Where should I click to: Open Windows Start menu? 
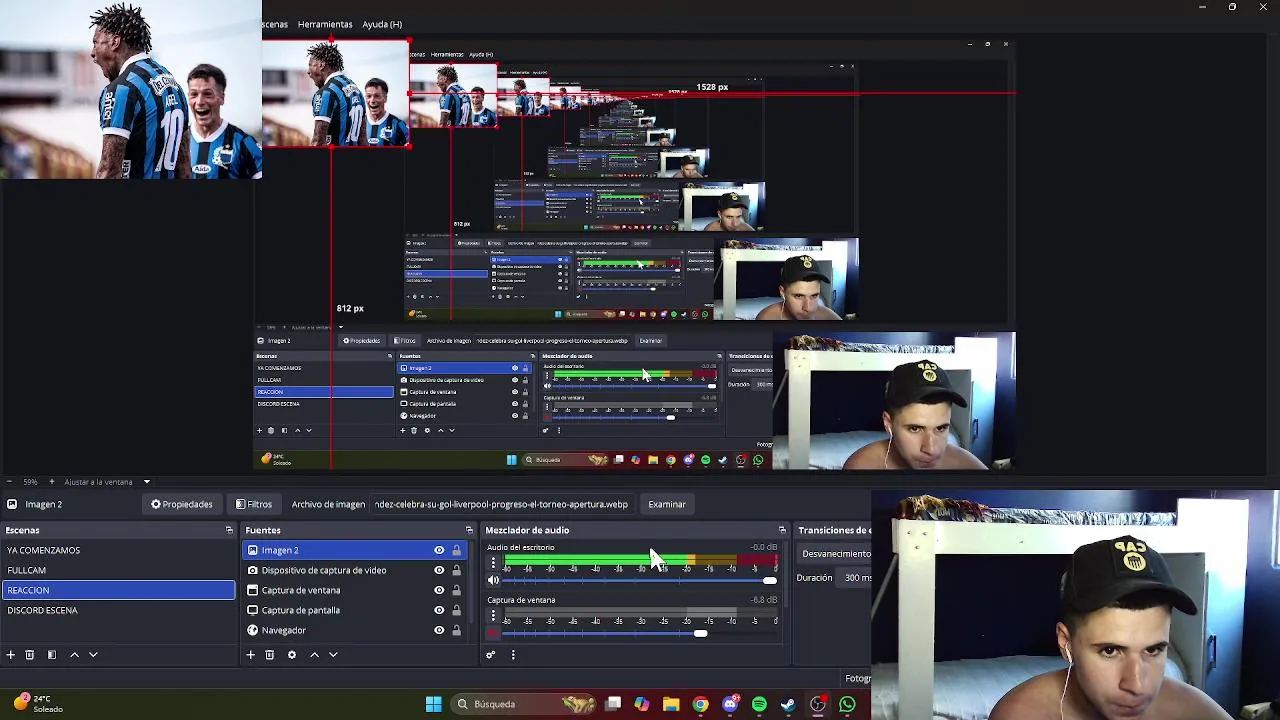click(x=433, y=704)
